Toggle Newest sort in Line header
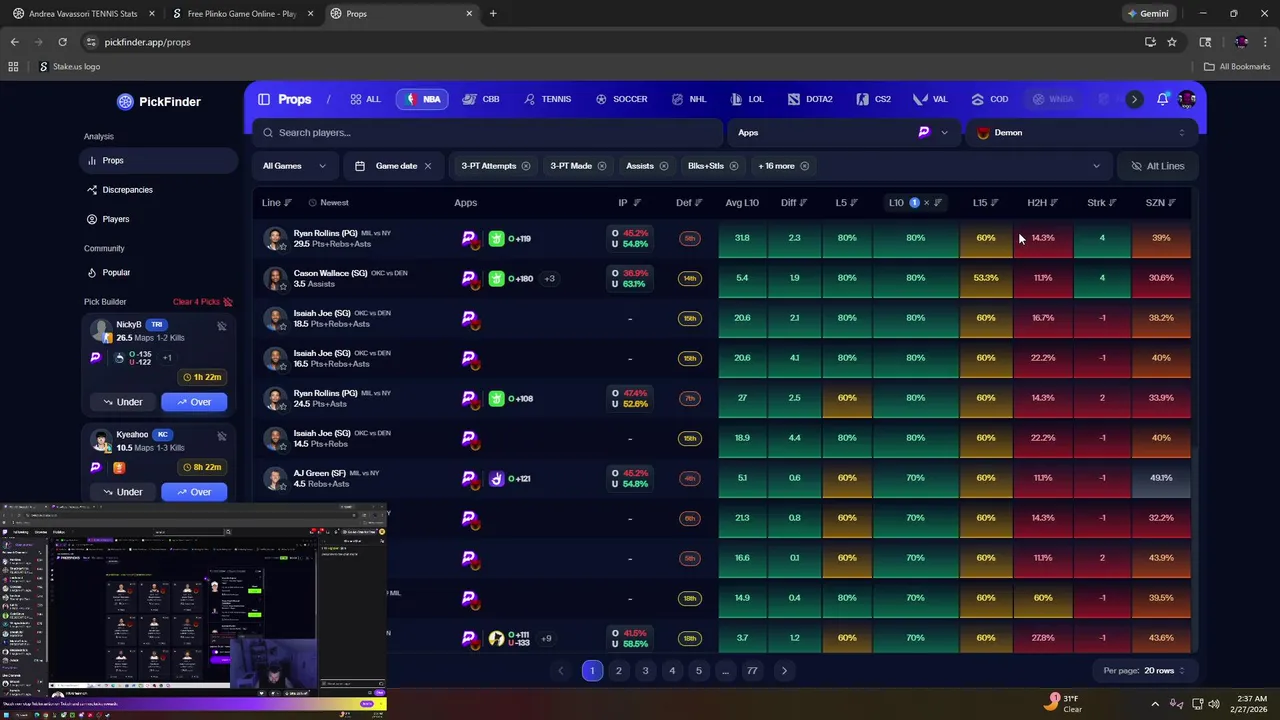 coord(328,203)
